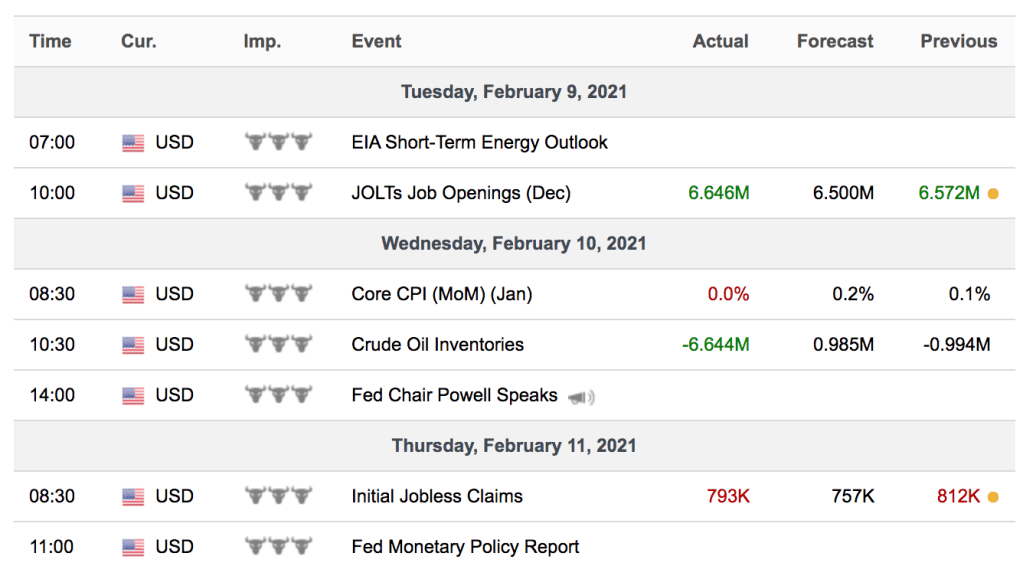The width and height of the screenshot is (1023, 576).
Task: Click the Actual column header
Action: [720, 41]
